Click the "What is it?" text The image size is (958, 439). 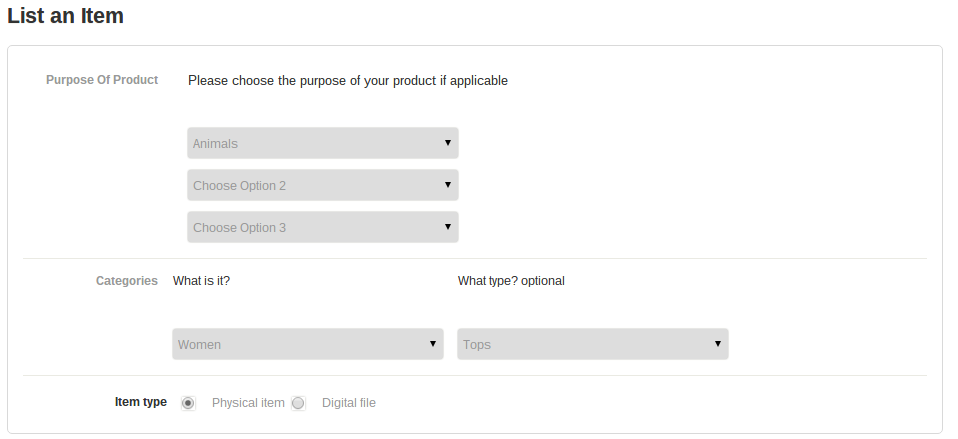click(x=201, y=281)
